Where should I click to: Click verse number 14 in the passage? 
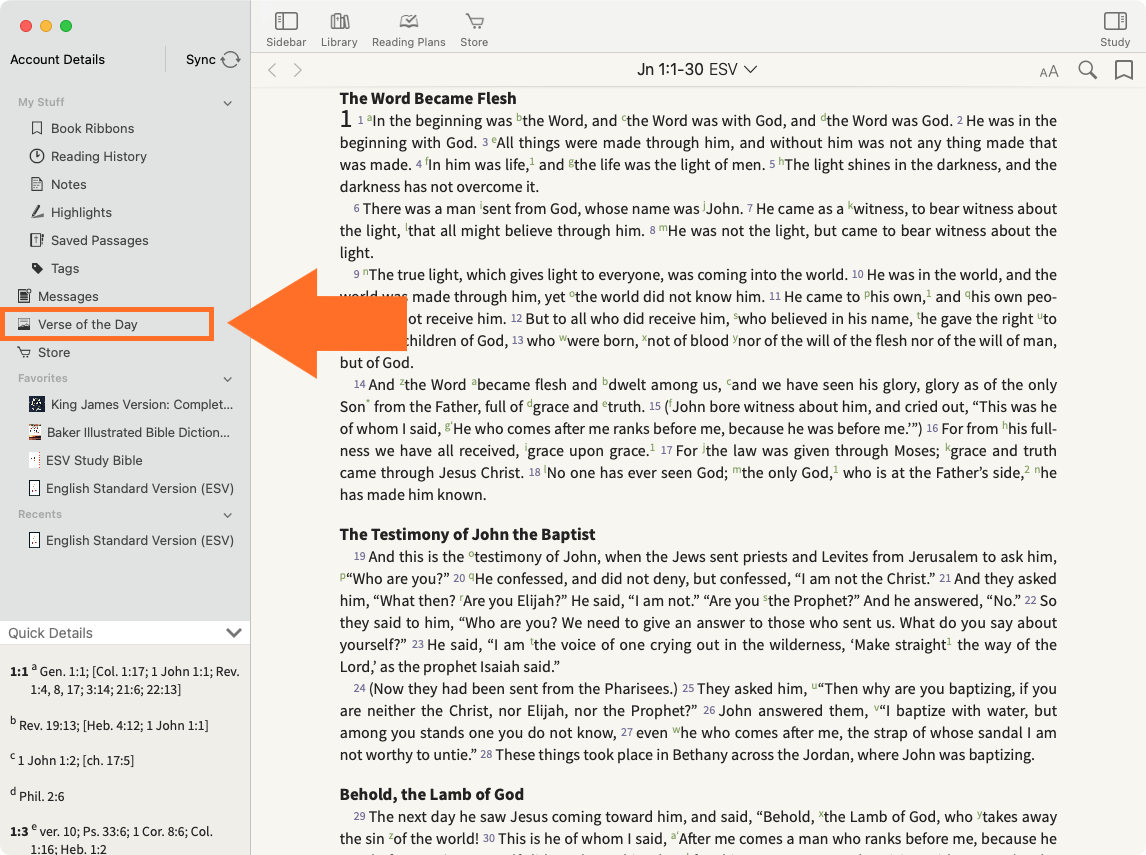point(359,384)
